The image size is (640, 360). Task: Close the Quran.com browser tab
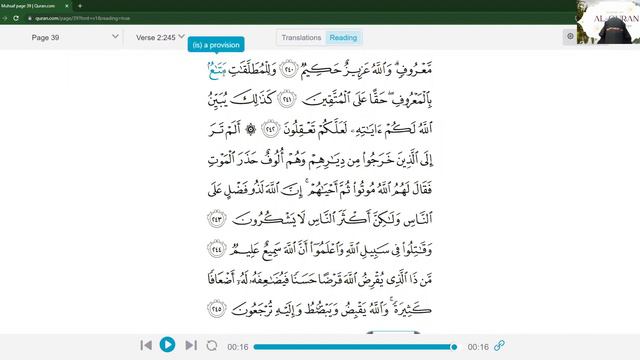[x=67, y=6]
